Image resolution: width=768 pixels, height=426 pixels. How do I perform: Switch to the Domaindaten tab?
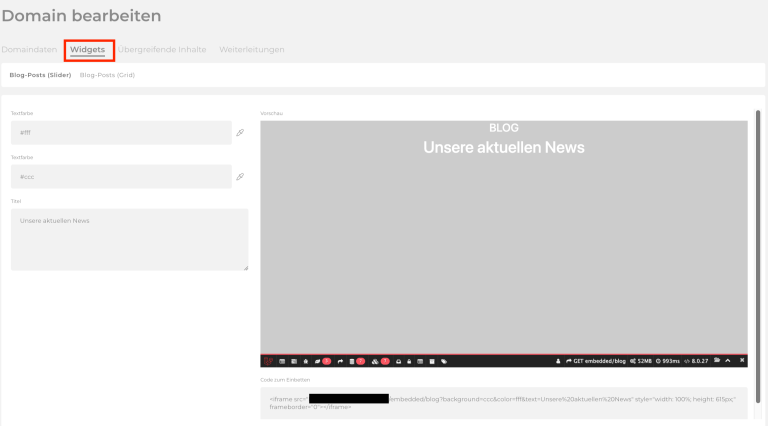27,49
